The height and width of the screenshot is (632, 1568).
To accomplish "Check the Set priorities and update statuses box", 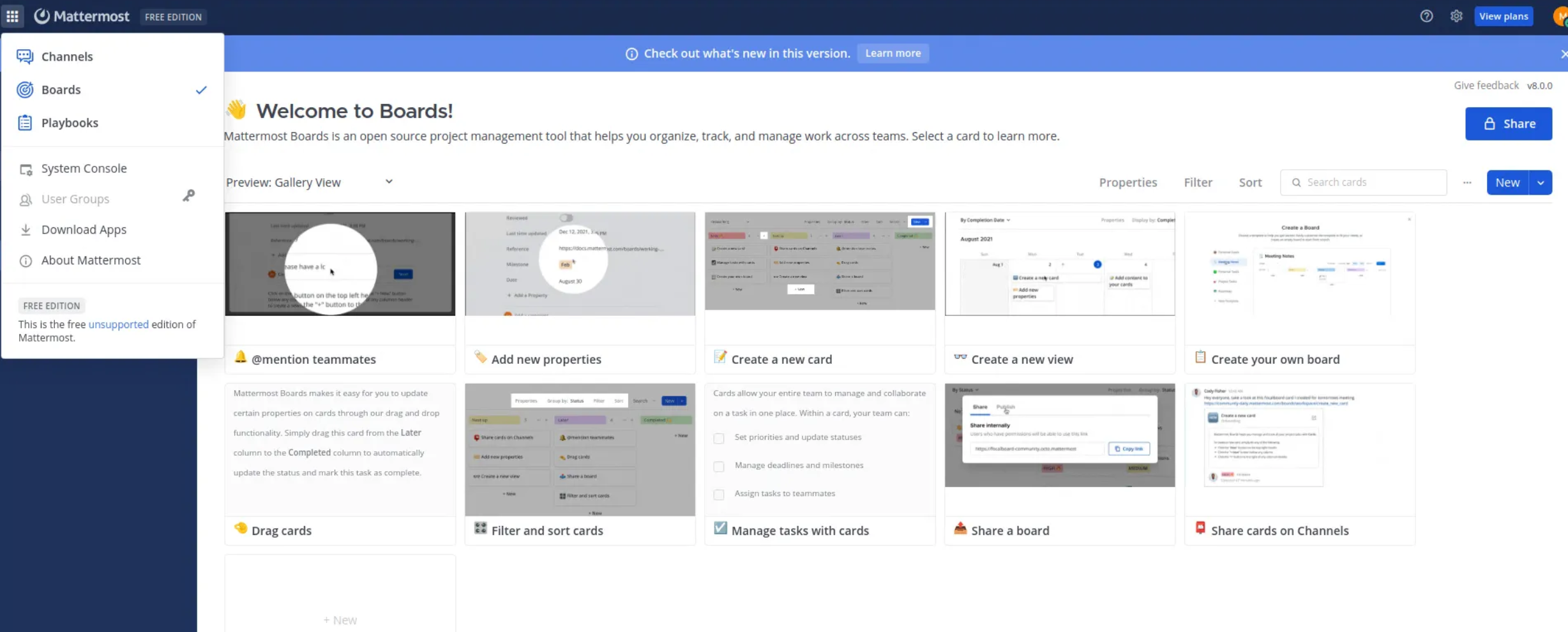I will 719,438.
